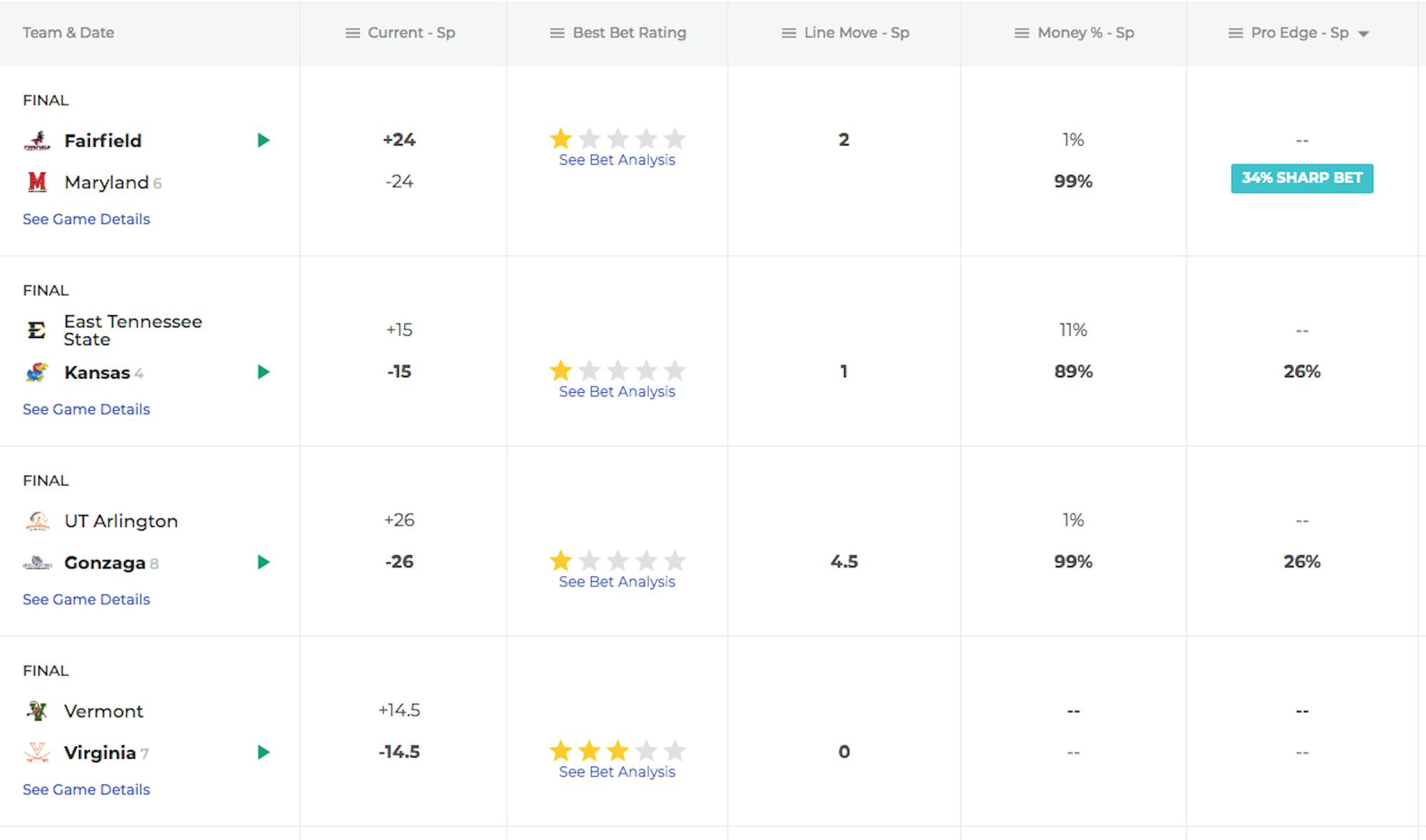Click the 34% SHARP BET badge

pyautogui.click(x=1302, y=178)
